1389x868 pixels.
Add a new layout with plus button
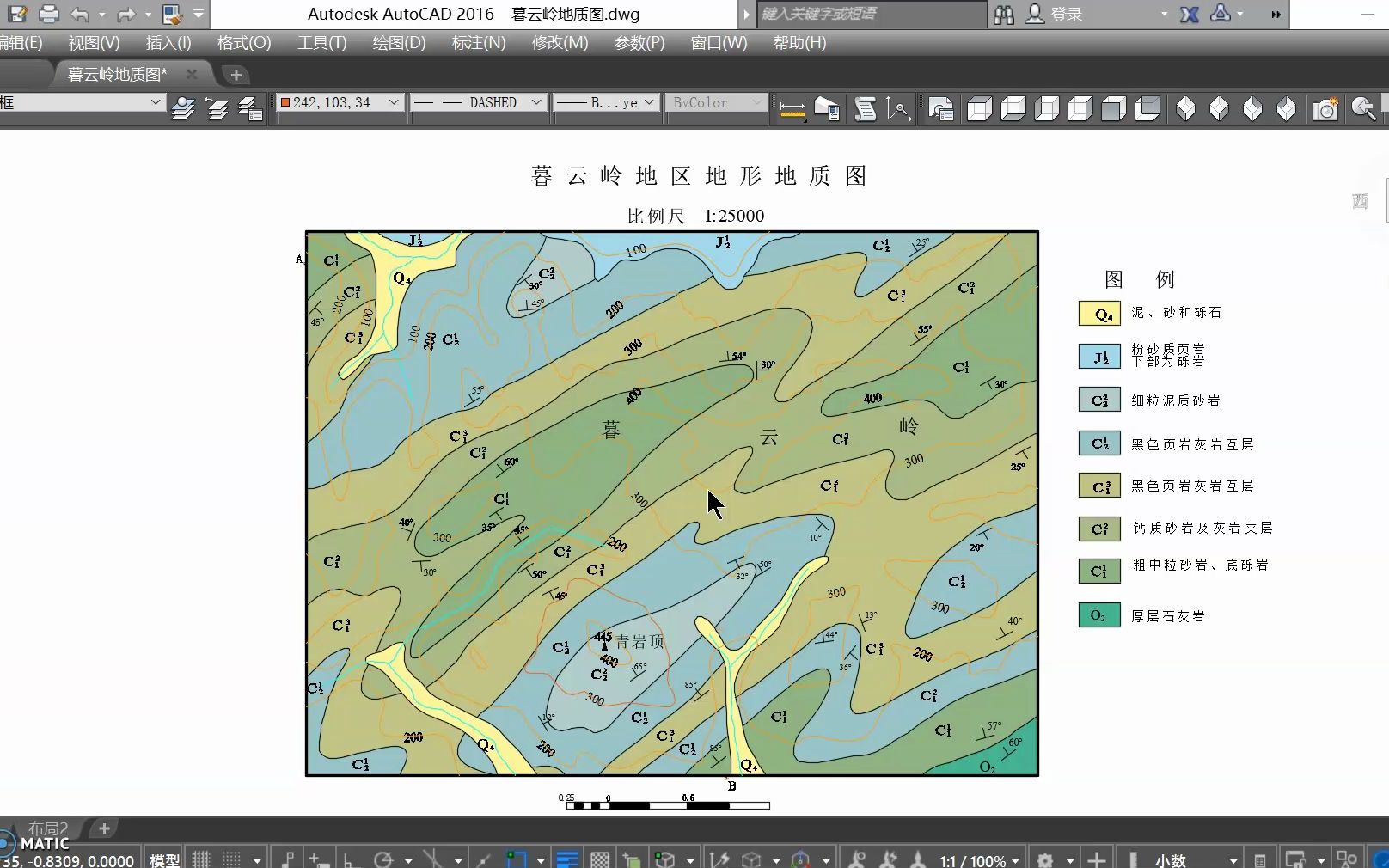[x=104, y=828]
